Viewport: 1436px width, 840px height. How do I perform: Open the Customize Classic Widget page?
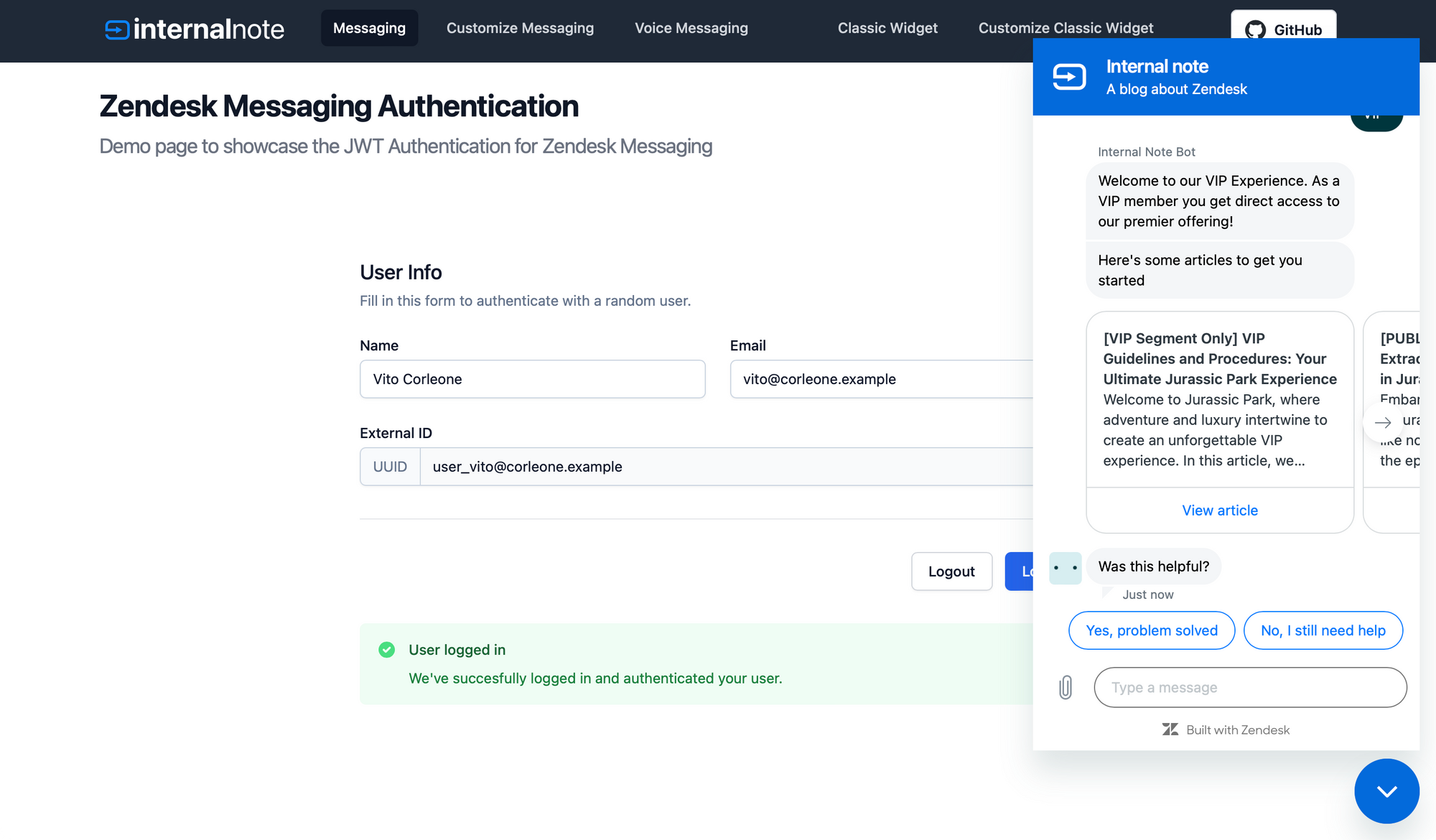[1066, 28]
